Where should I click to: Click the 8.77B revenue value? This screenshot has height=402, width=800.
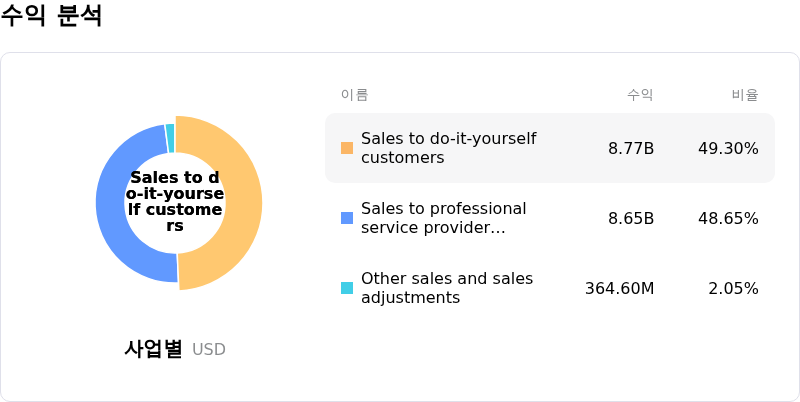click(631, 148)
